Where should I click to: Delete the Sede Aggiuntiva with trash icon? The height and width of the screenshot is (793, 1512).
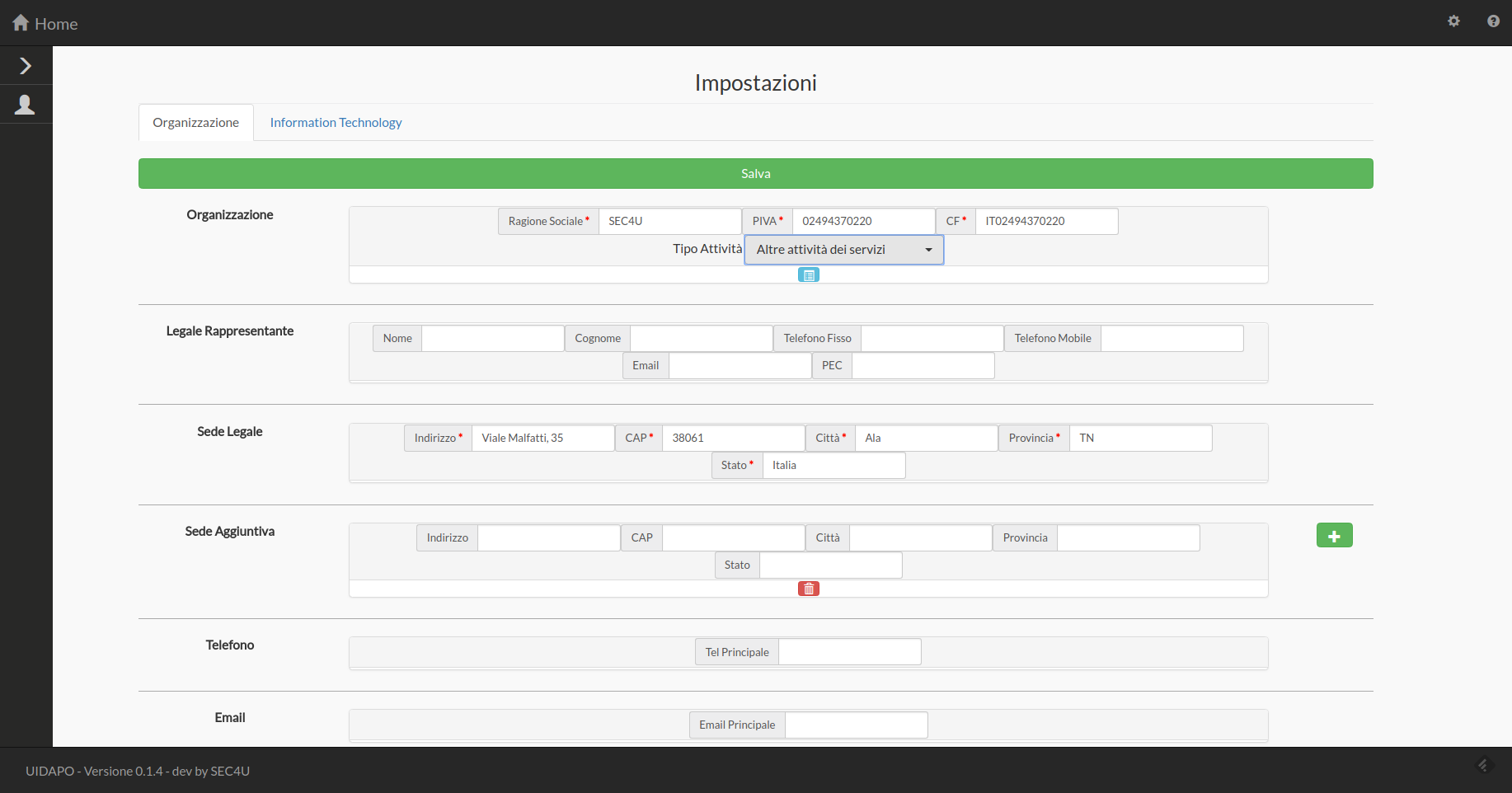point(809,589)
